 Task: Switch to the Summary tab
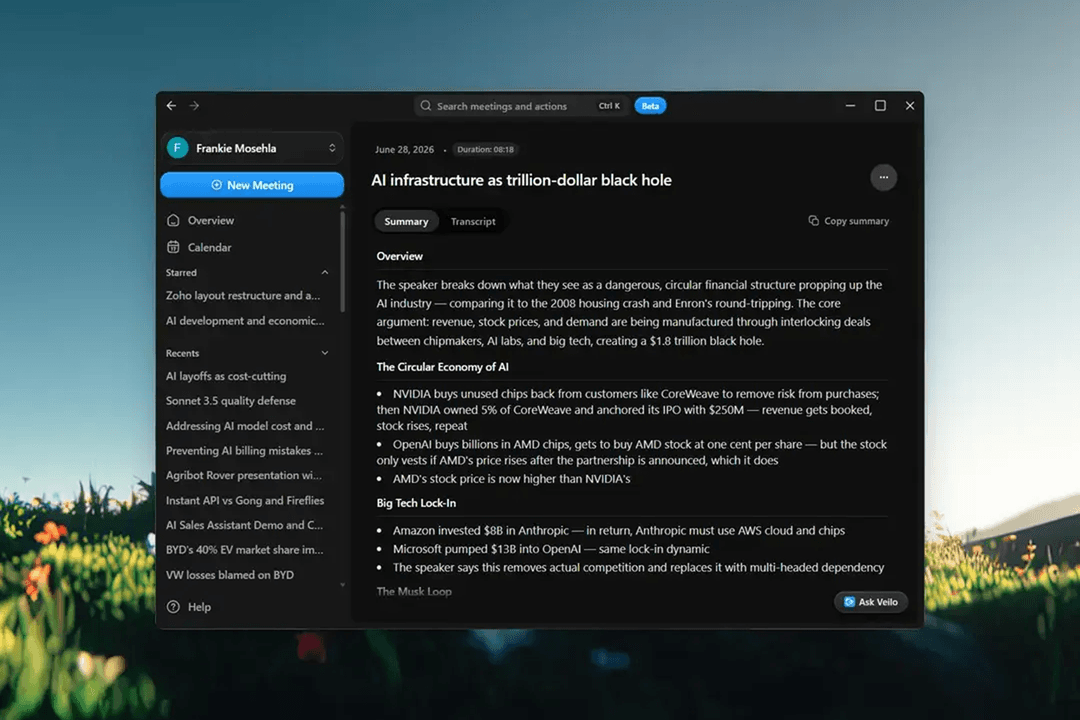tap(406, 221)
